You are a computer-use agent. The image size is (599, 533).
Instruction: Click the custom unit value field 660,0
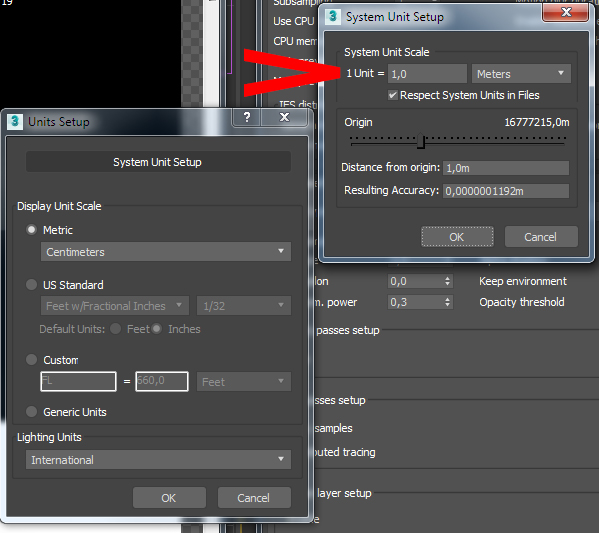click(x=162, y=381)
